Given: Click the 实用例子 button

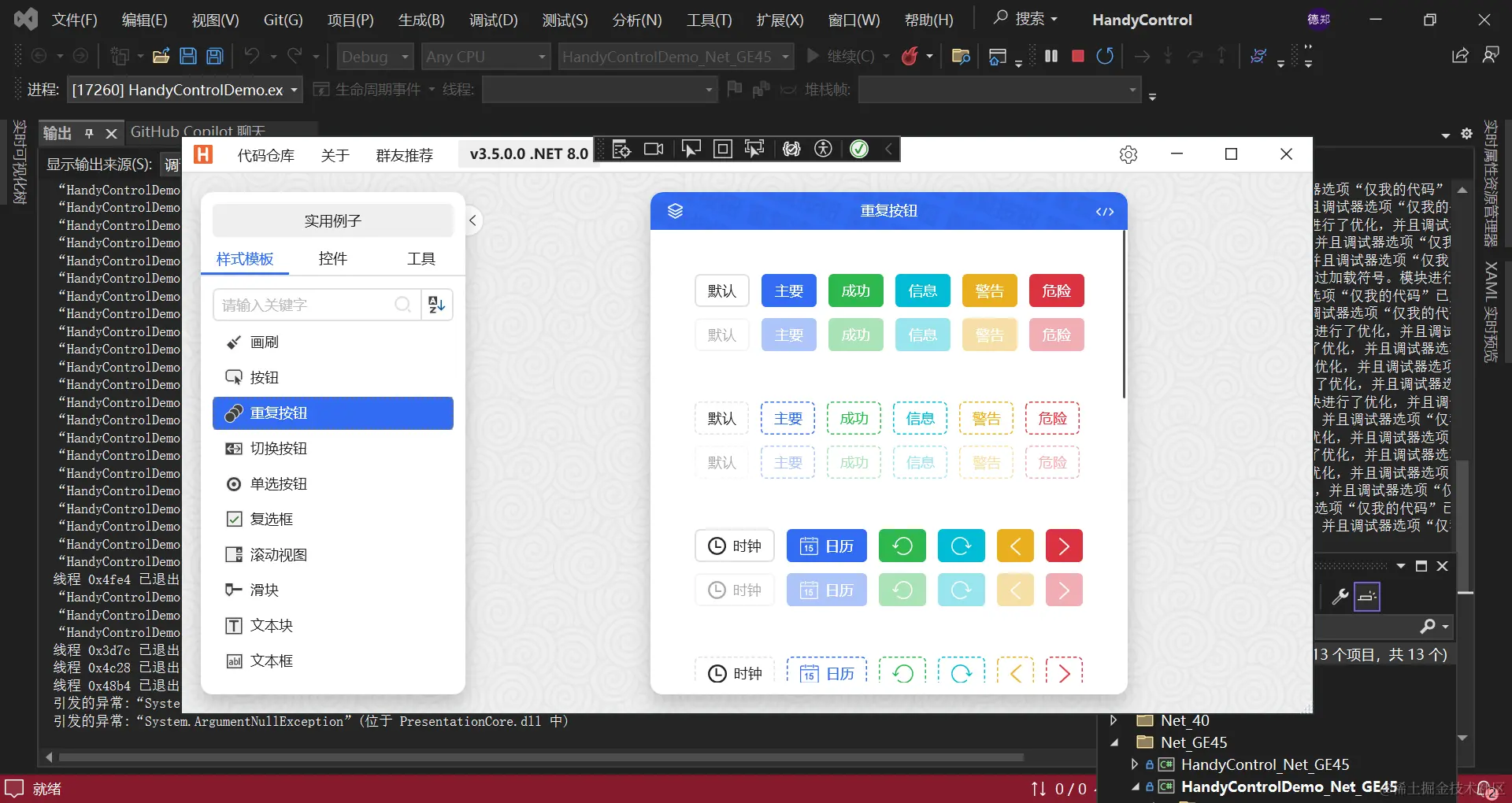Looking at the screenshot, I should [333, 221].
